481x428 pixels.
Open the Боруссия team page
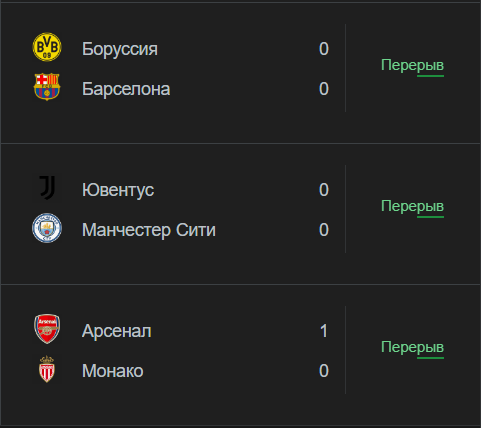pyautogui.click(x=120, y=49)
